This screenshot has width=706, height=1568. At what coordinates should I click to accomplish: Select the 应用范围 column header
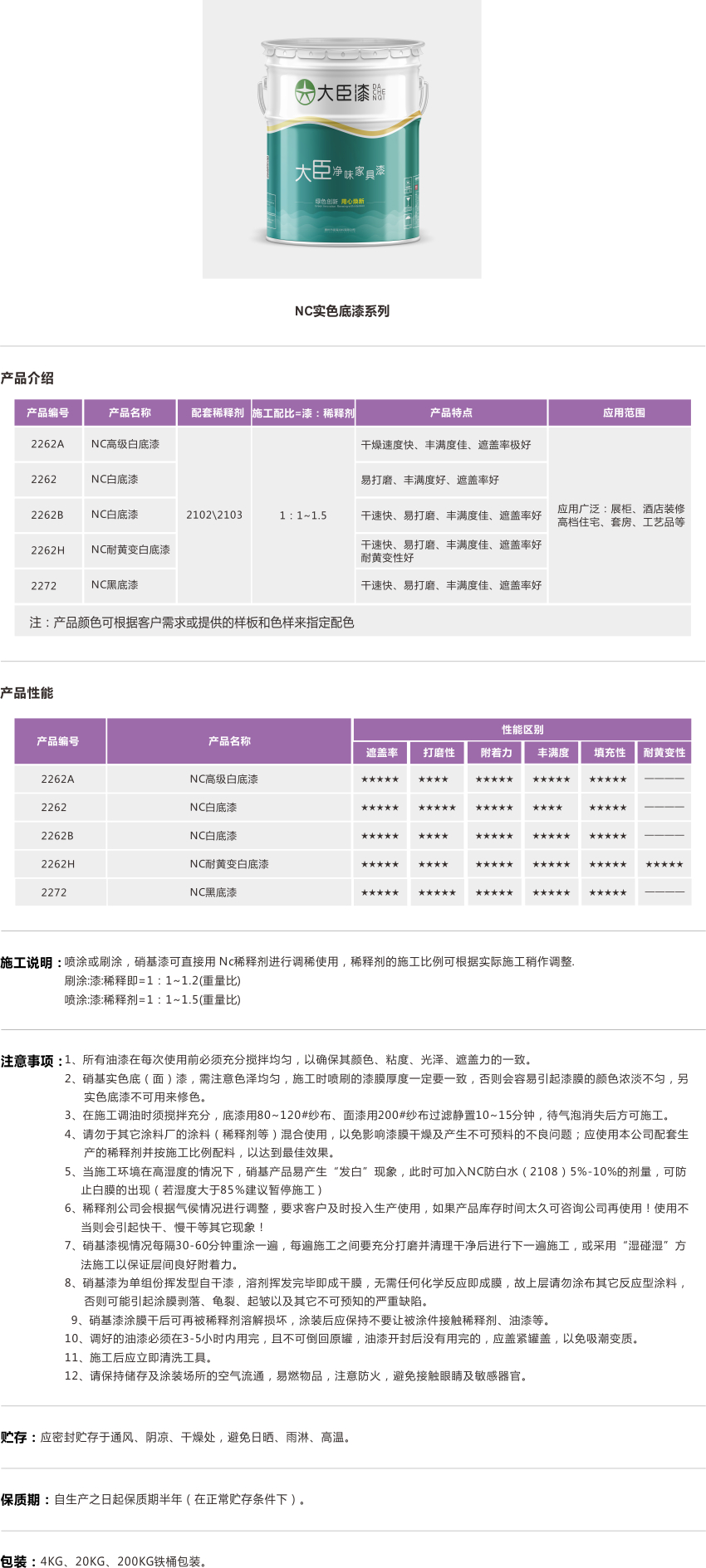pos(624,413)
